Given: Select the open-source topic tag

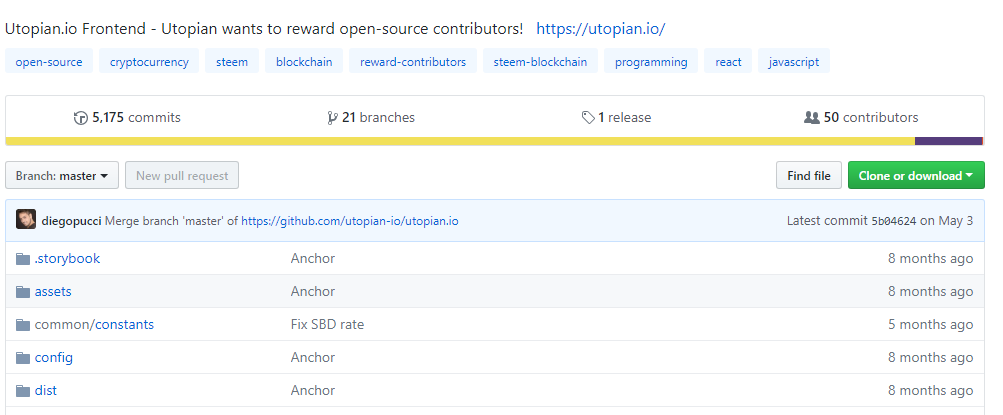Looking at the screenshot, I should point(49,62).
